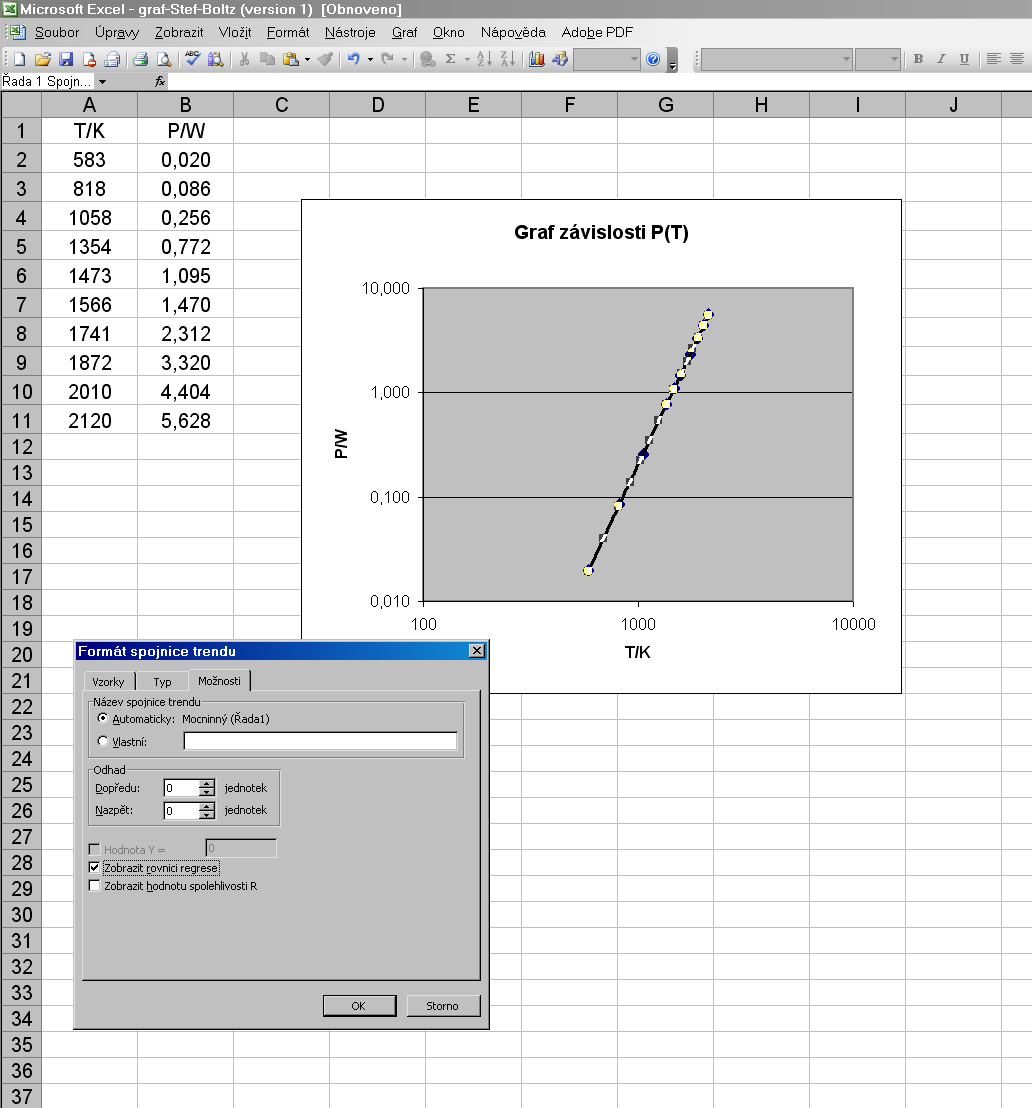Cancel the dialog with Storno
This screenshot has width=1032, height=1108.
tap(442, 1006)
